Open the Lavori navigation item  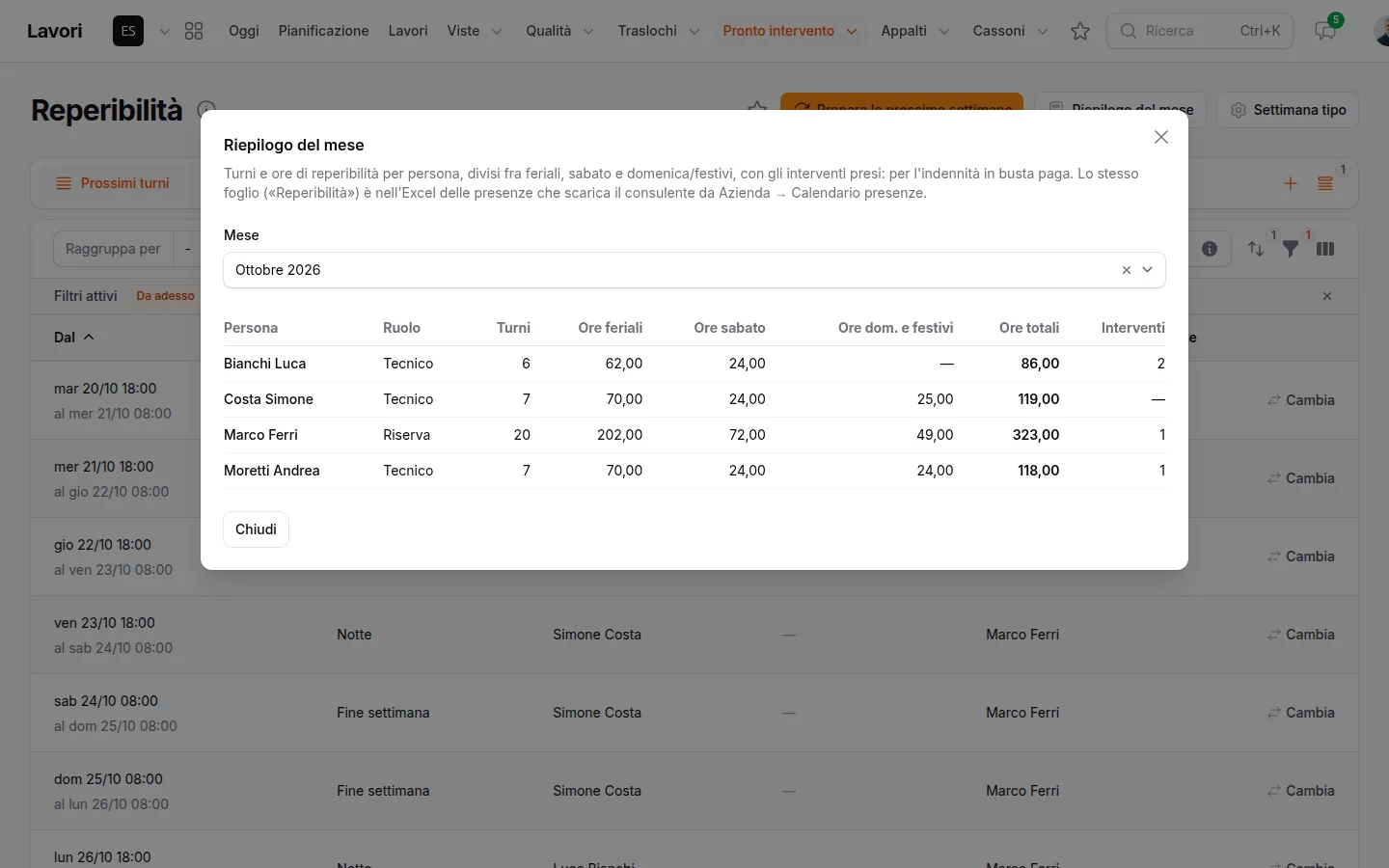pos(408,31)
